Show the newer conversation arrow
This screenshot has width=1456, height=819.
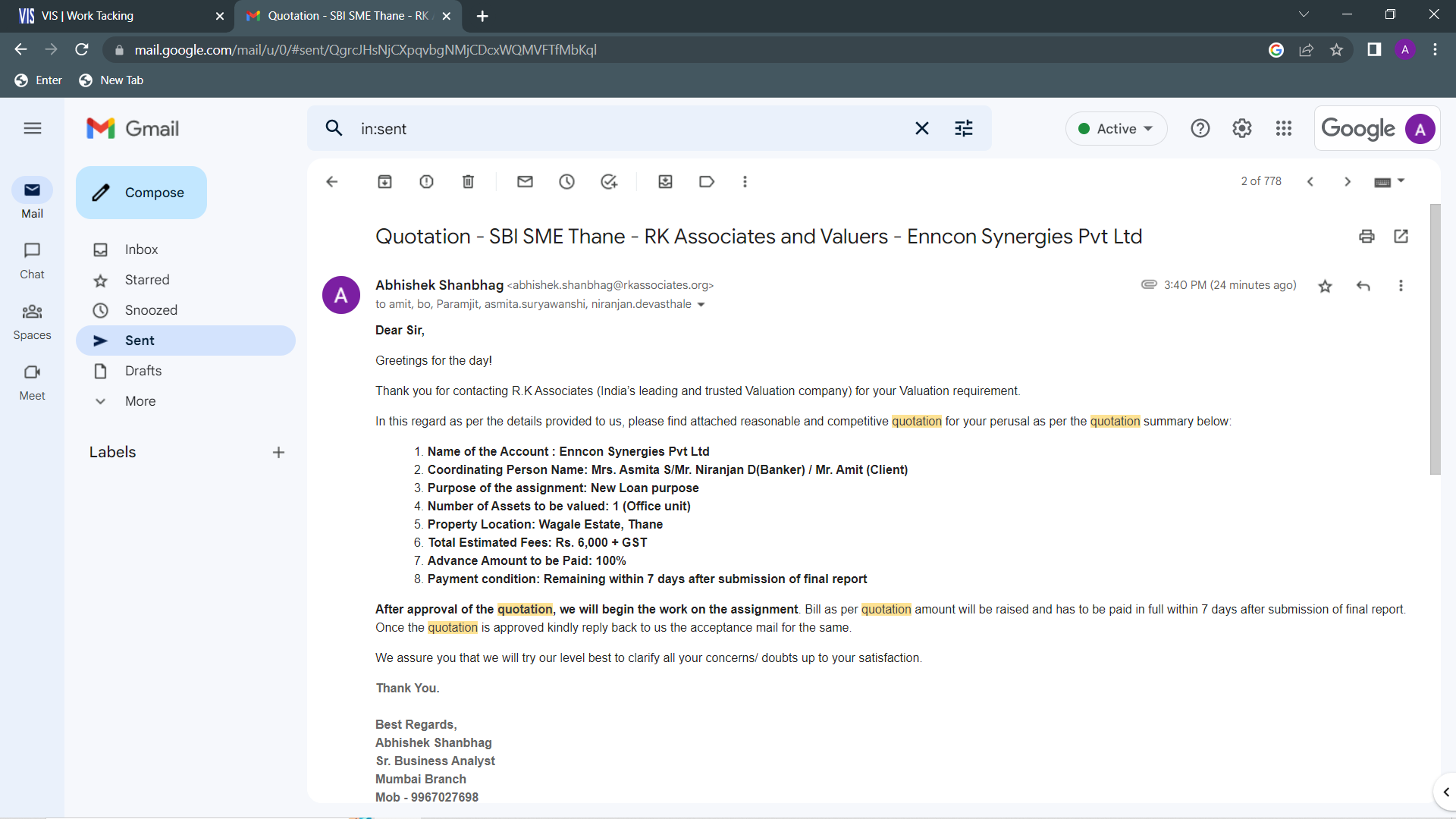(1310, 182)
